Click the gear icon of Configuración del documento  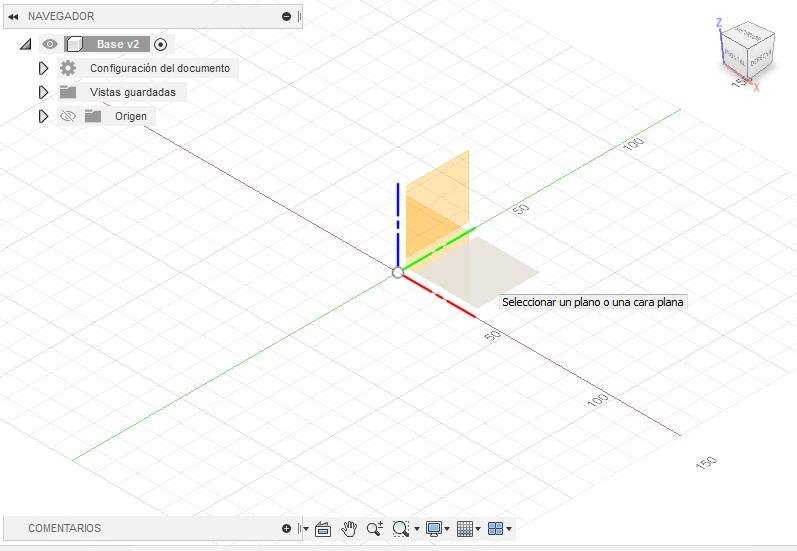pyautogui.click(x=68, y=68)
